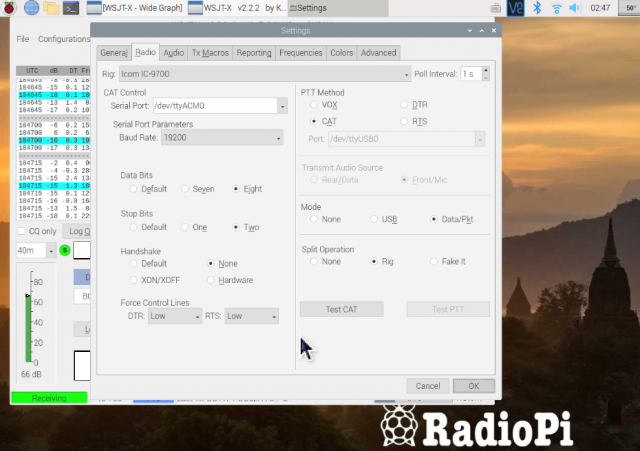This screenshot has height=451, width=640.
Task: Click the VNC server tray icon
Action: click(x=515, y=8)
